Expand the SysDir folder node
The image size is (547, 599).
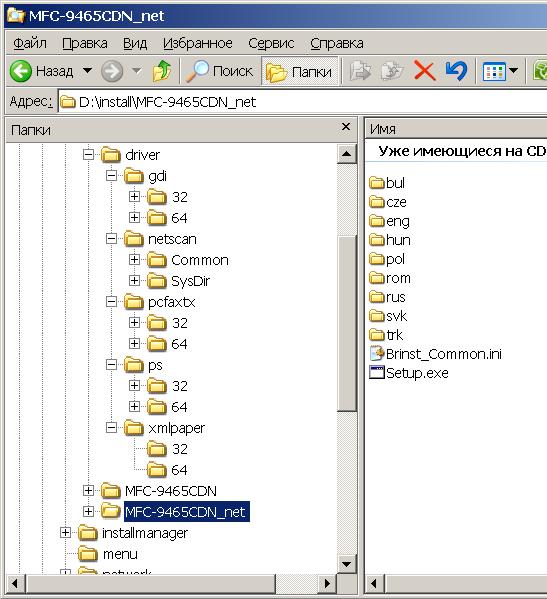(x=134, y=281)
